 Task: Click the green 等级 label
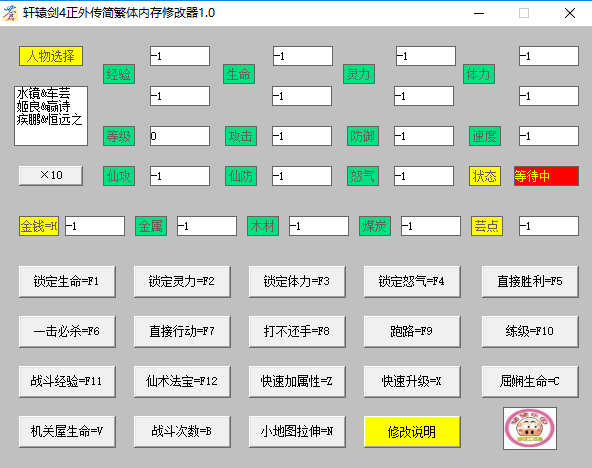click(119, 136)
